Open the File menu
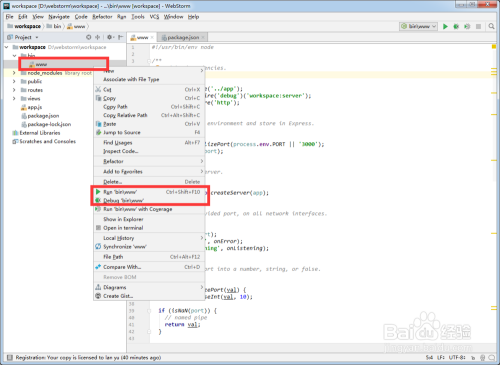The height and width of the screenshot is (365, 500). 9,17
